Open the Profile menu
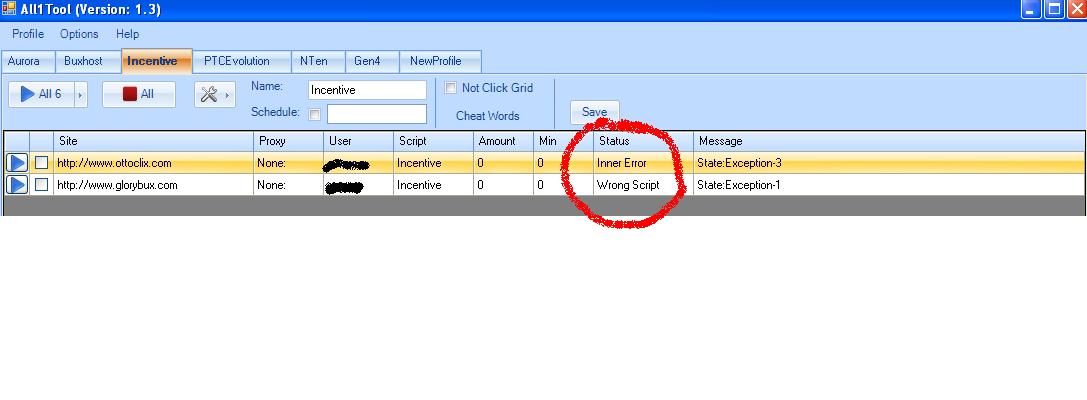 pyautogui.click(x=28, y=34)
